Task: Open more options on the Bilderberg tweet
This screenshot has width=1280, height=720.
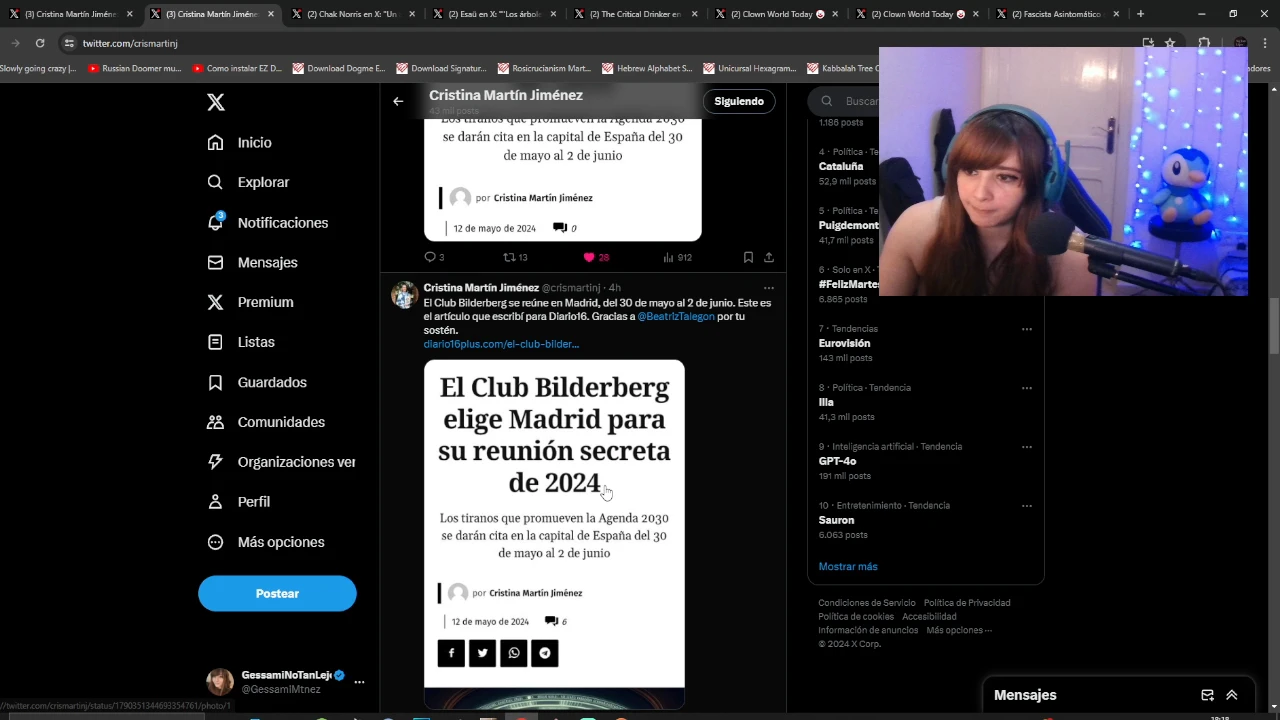Action: [x=769, y=288]
